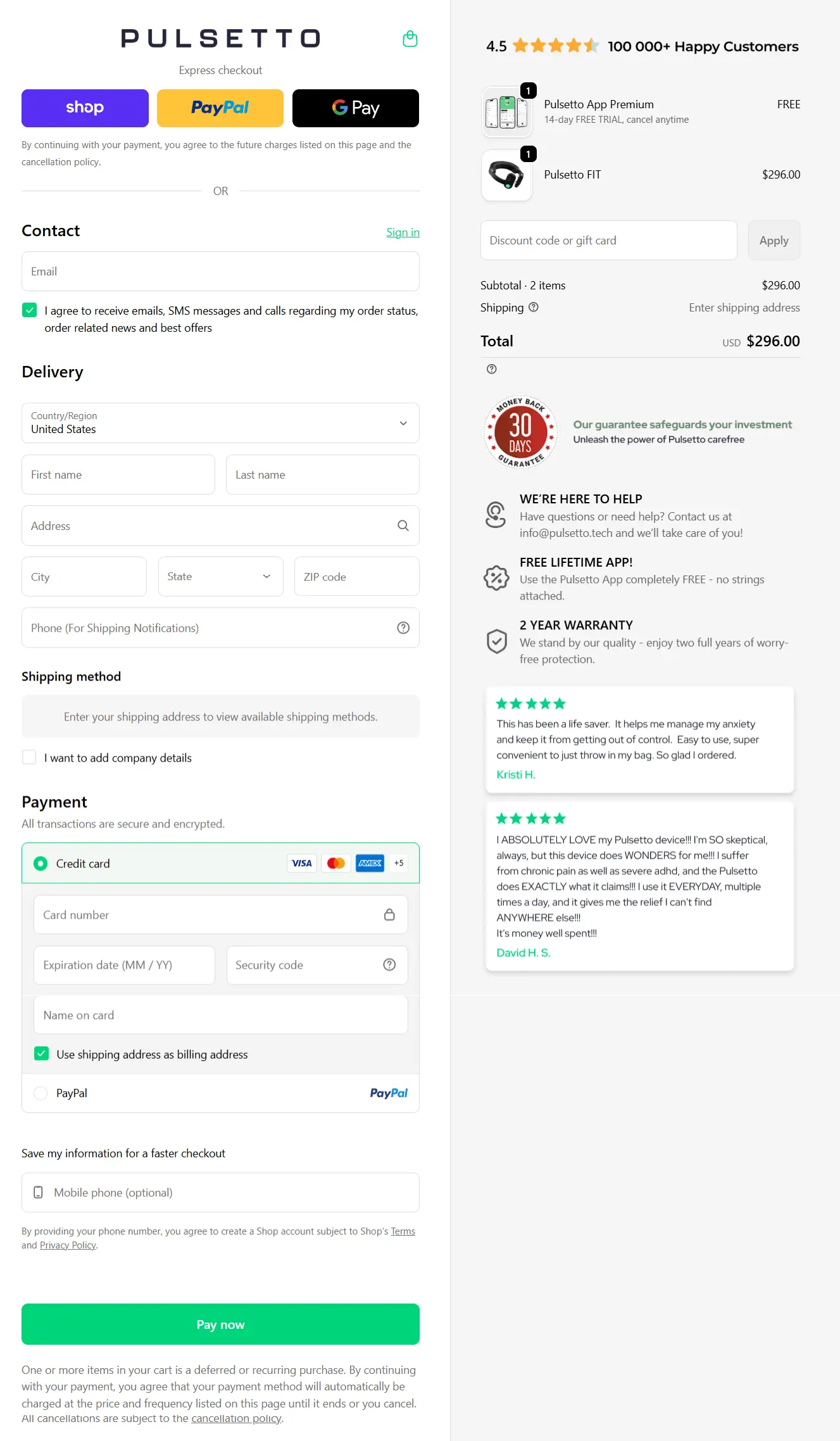This screenshot has width=840, height=1441.
Task: Uncheck the order emails and SMS agreement
Action: point(29,310)
